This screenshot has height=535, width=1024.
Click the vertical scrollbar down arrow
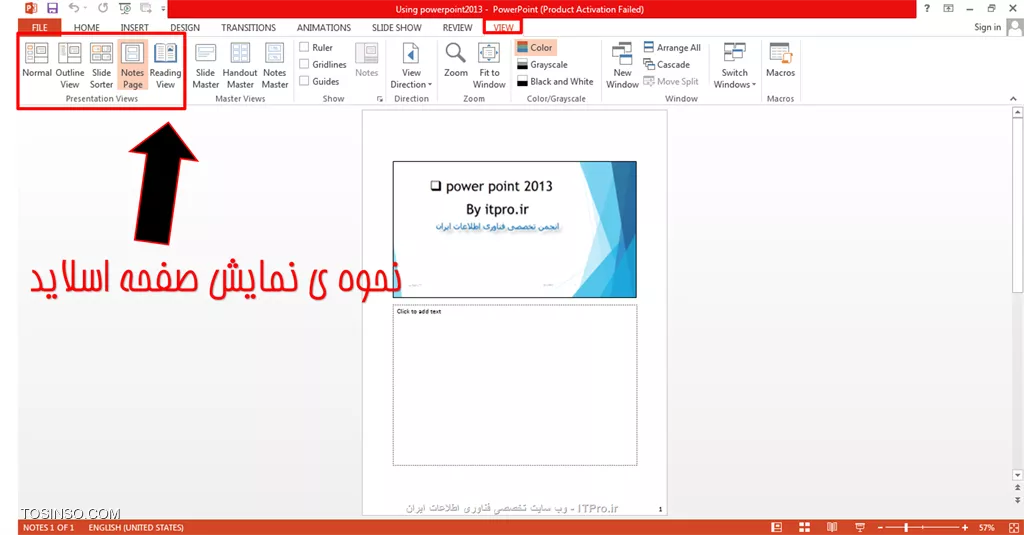click(1017, 475)
